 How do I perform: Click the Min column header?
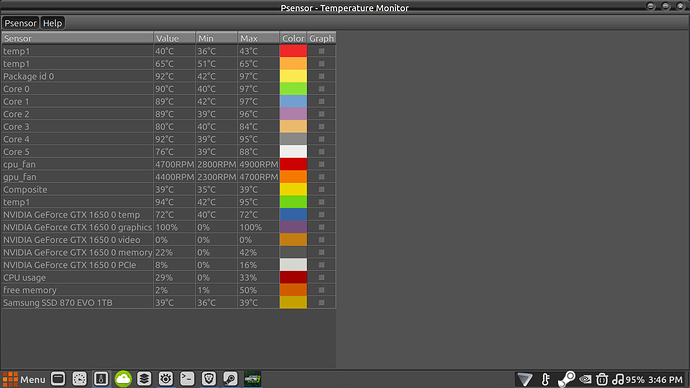pyautogui.click(x=217, y=38)
